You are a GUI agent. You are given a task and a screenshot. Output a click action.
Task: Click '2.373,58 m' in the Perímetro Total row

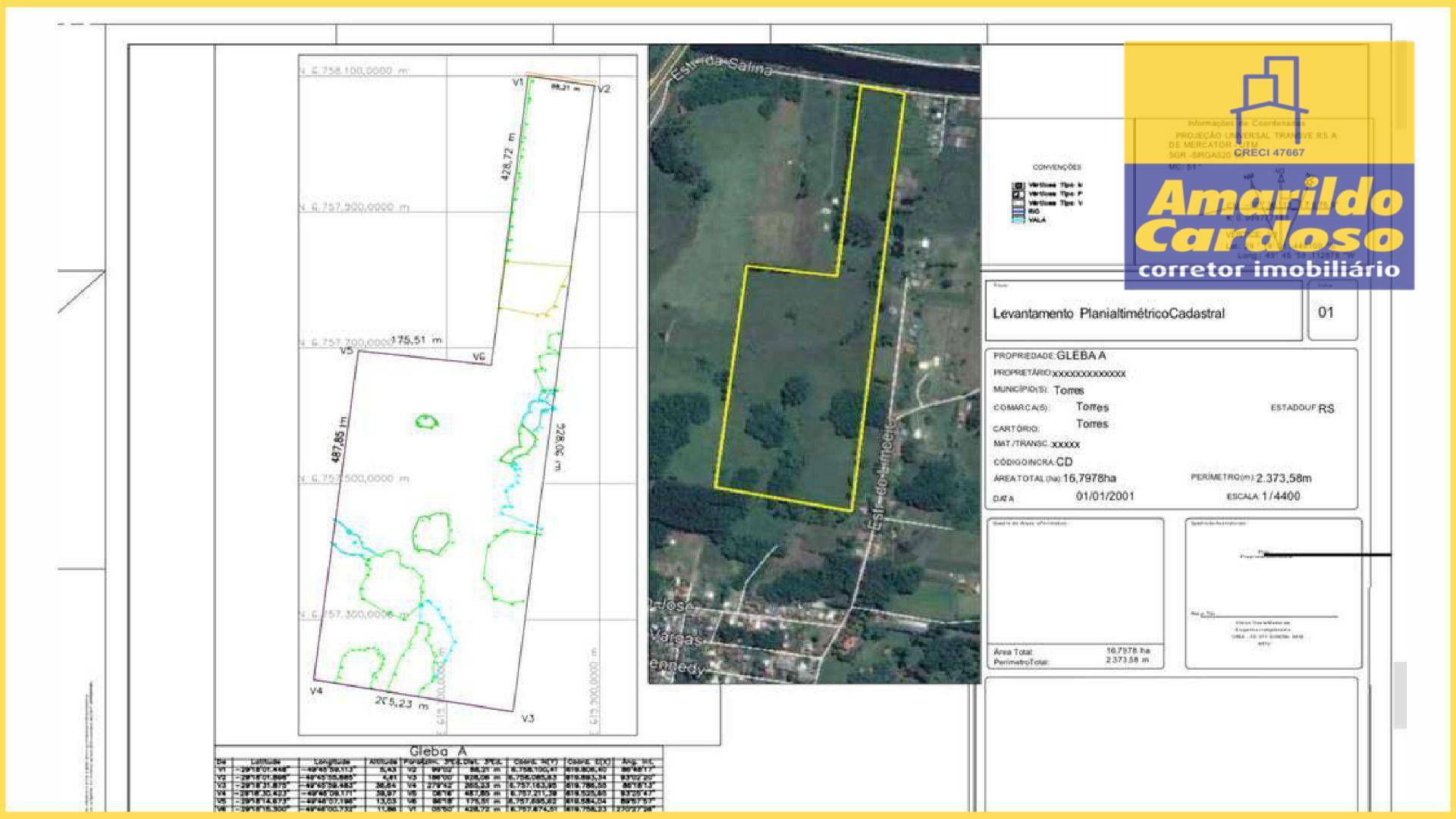click(1128, 660)
